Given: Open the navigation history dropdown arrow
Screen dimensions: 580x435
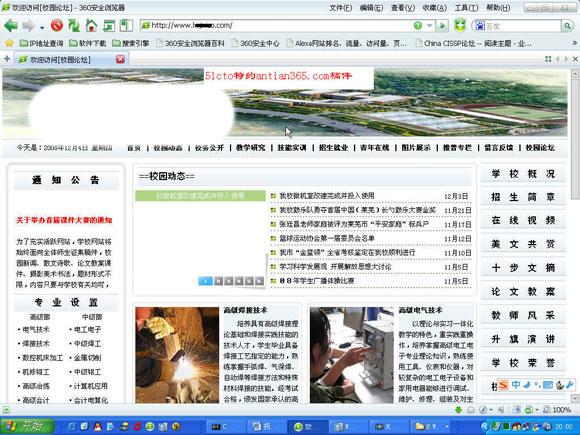Looking at the screenshot, I should [x=42, y=27].
